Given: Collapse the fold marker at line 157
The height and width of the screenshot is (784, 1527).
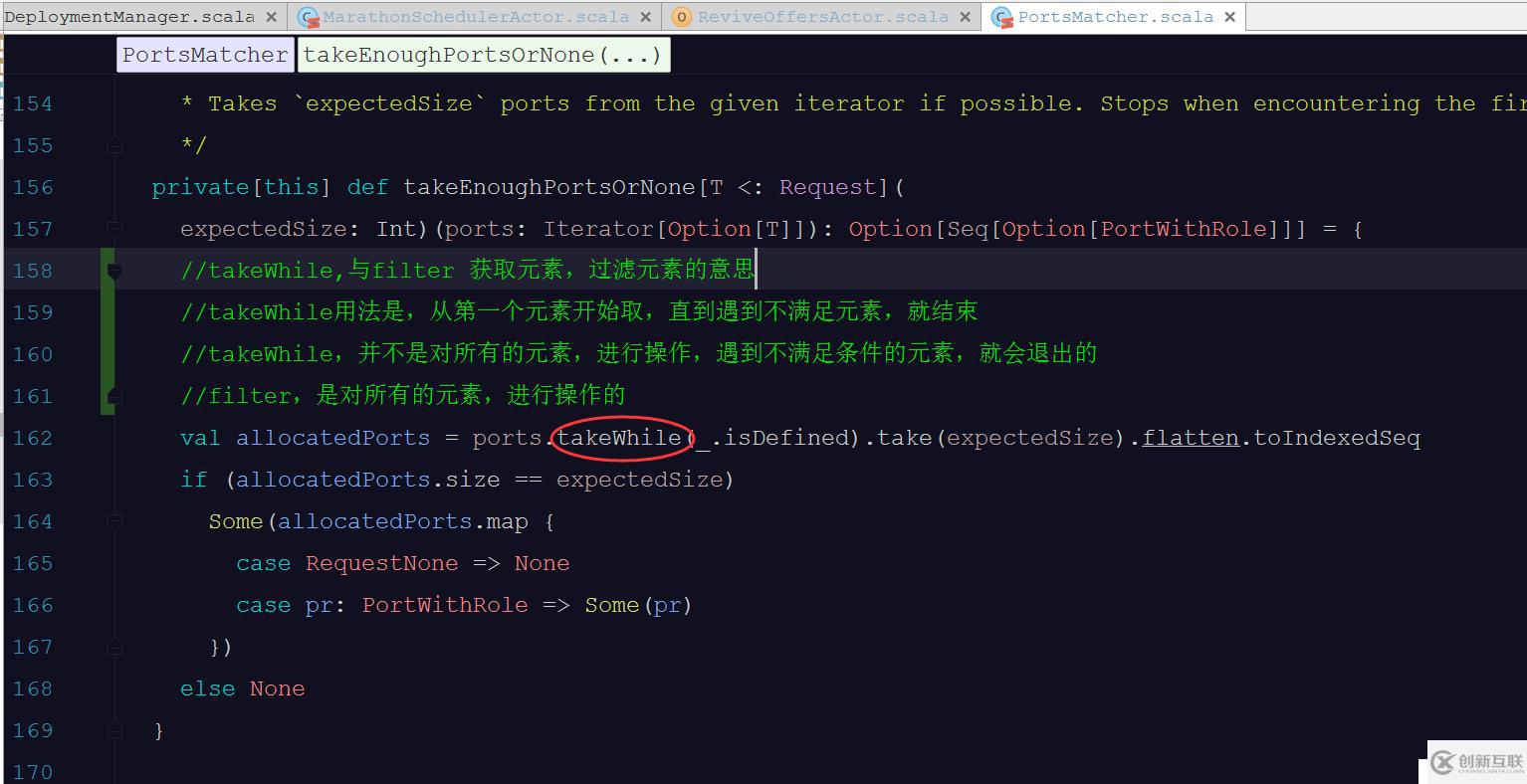Looking at the screenshot, I should point(114,229).
